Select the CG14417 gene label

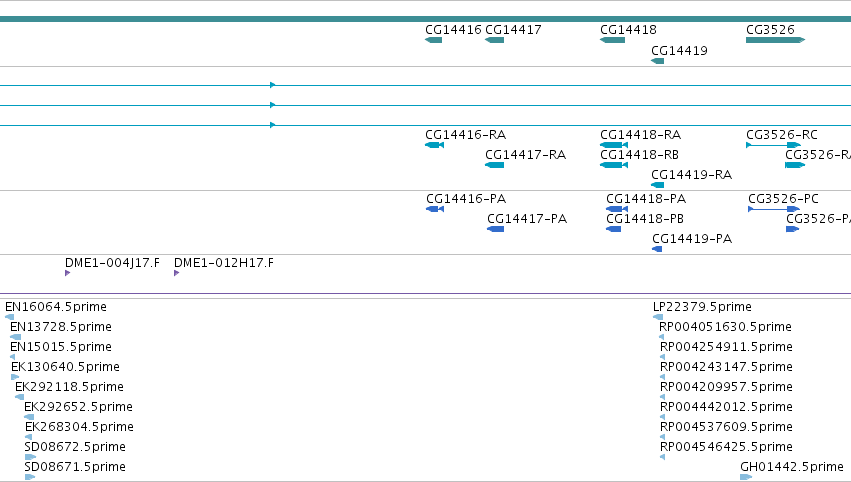(513, 30)
